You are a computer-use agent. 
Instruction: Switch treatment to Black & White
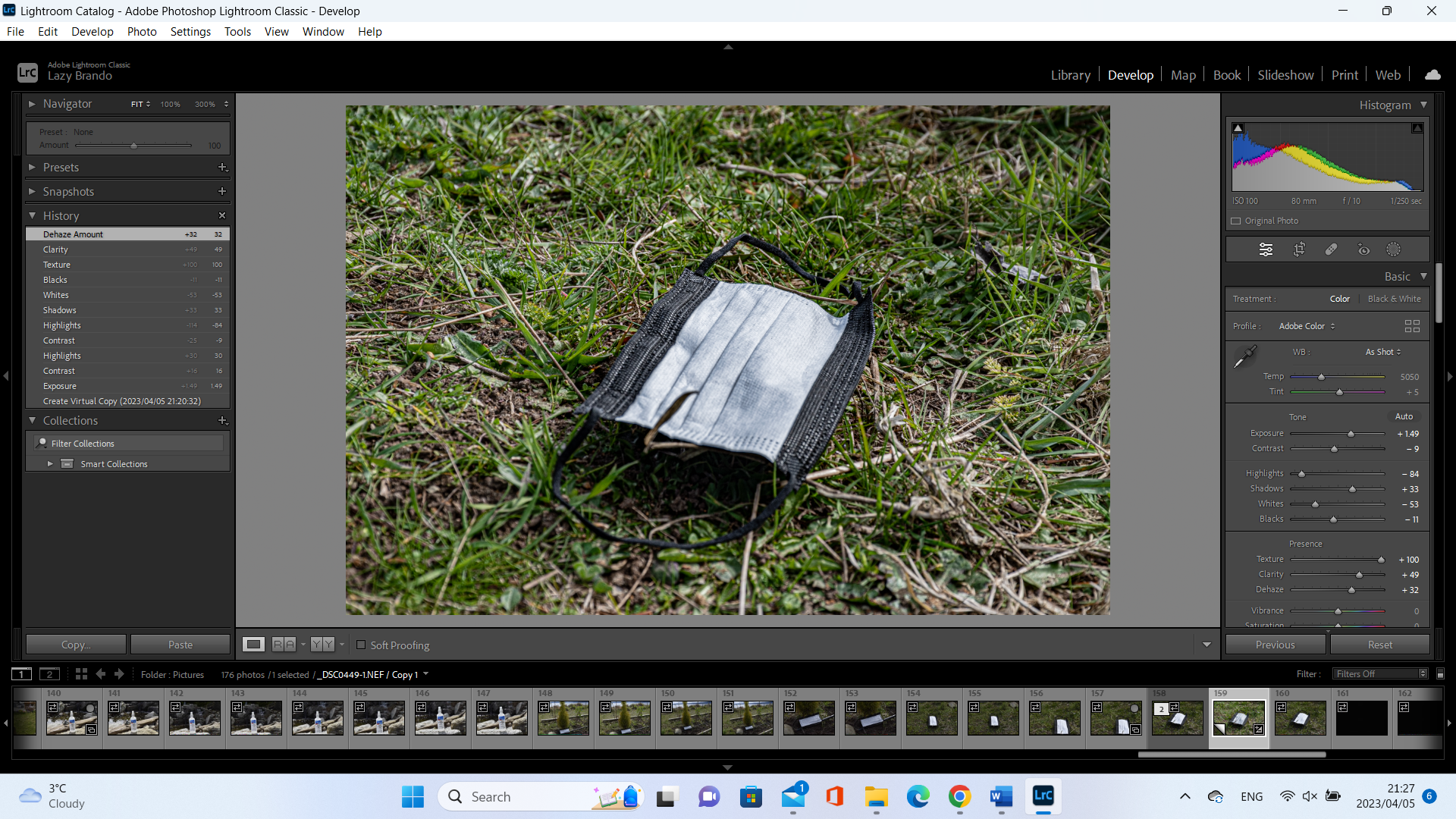(x=1394, y=299)
